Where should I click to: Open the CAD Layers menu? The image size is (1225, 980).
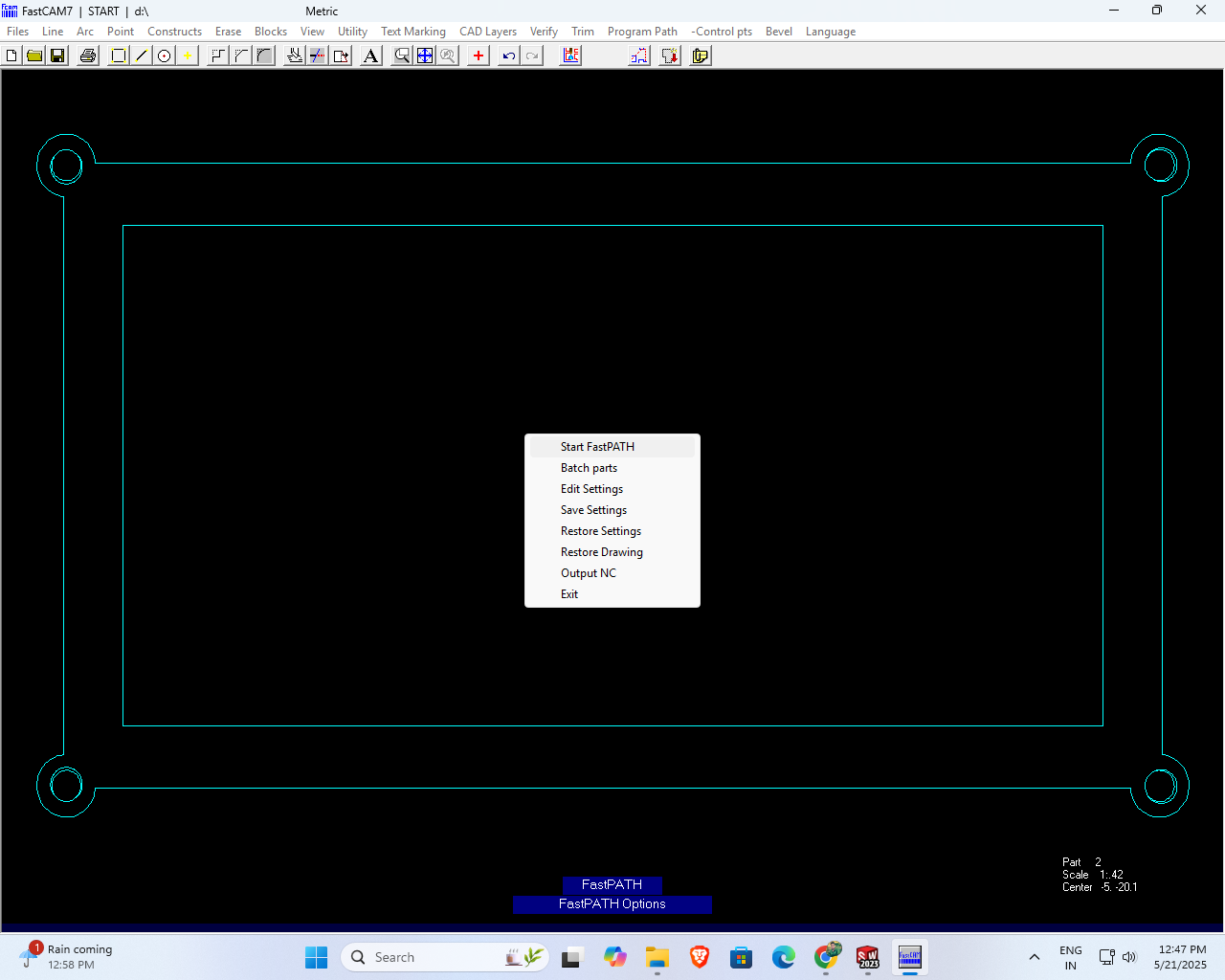[488, 32]
